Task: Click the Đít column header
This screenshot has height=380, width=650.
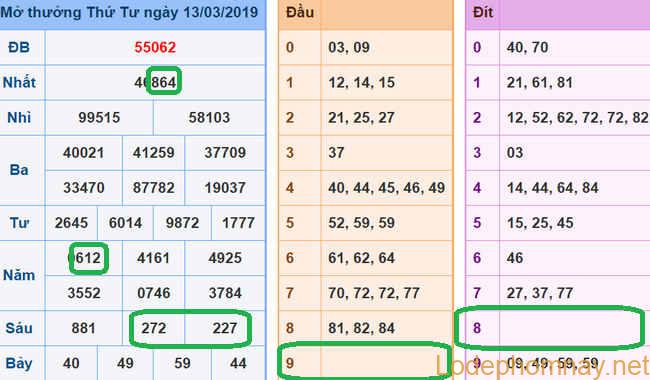Action: (483, 12)
